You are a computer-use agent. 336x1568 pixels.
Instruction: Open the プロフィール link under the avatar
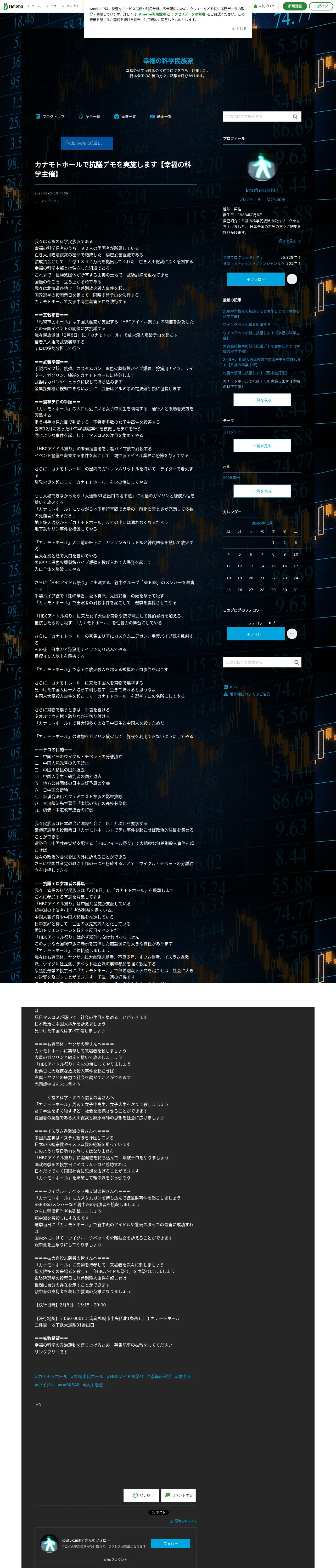point(250,199)
